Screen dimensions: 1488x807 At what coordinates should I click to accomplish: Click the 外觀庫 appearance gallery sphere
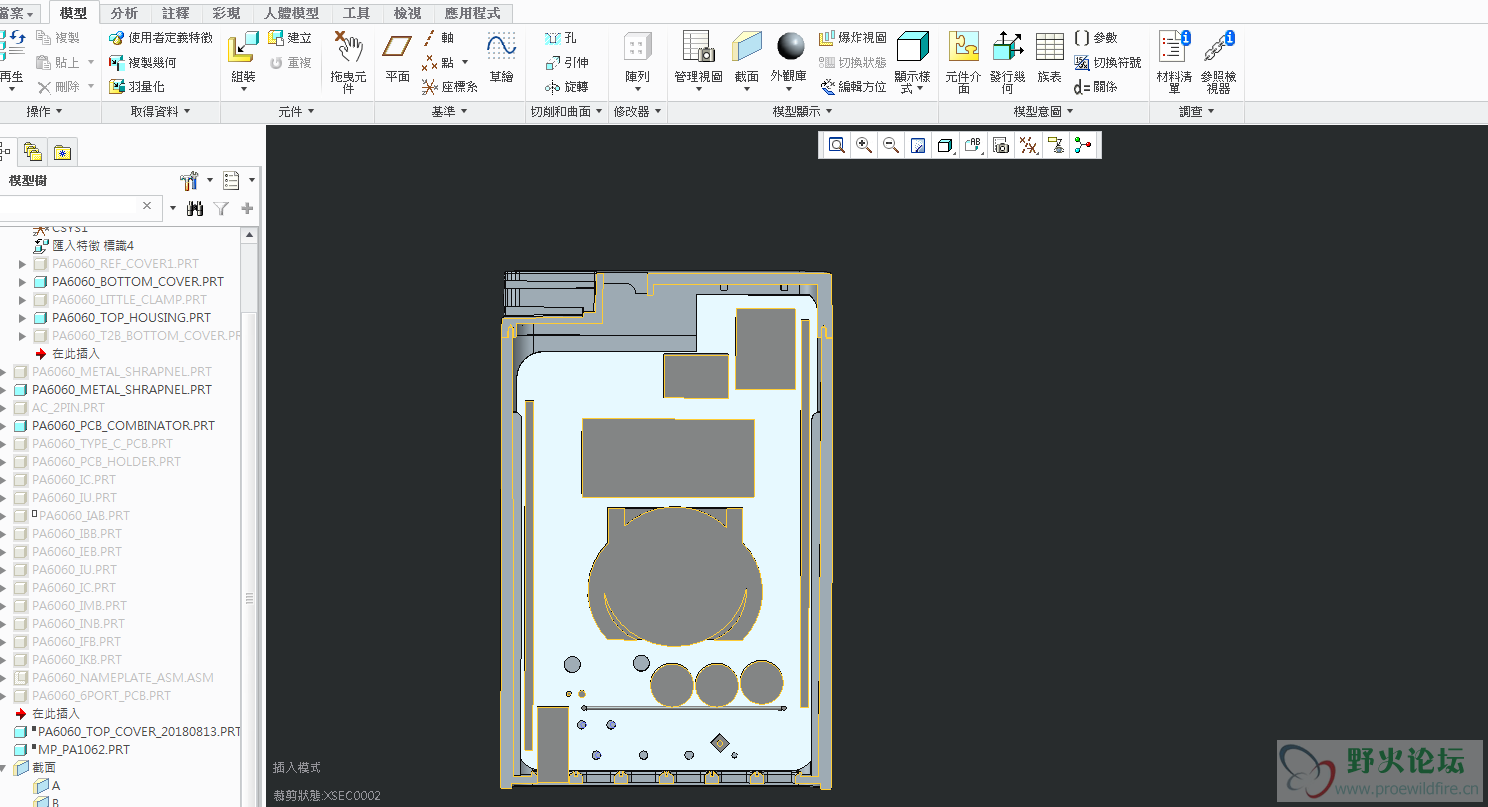[x=790, y=46]
